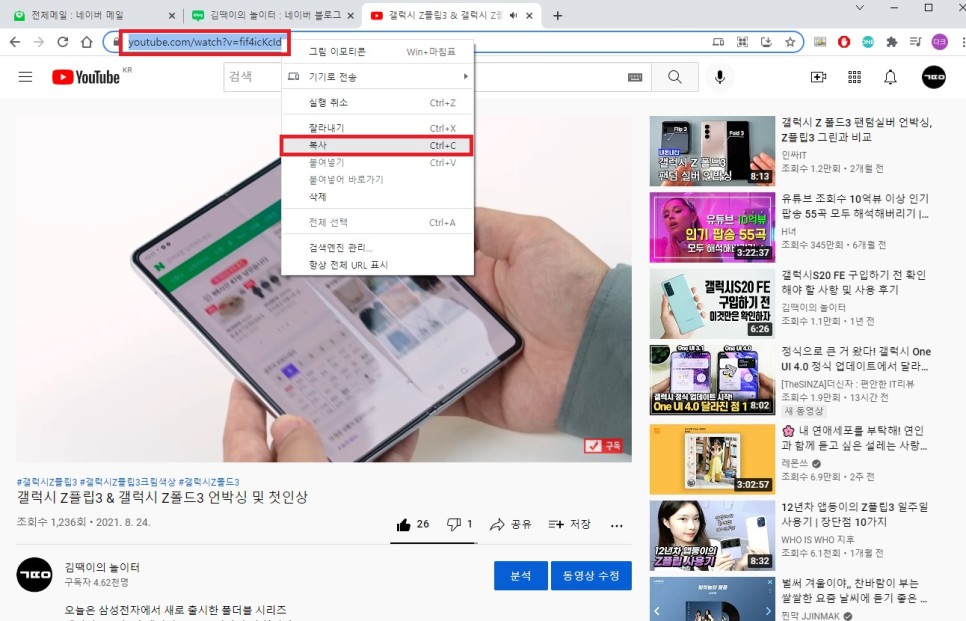Click the 동영상 수정 button
This screenshot has width=966, height=621.
tap(591, 575)
